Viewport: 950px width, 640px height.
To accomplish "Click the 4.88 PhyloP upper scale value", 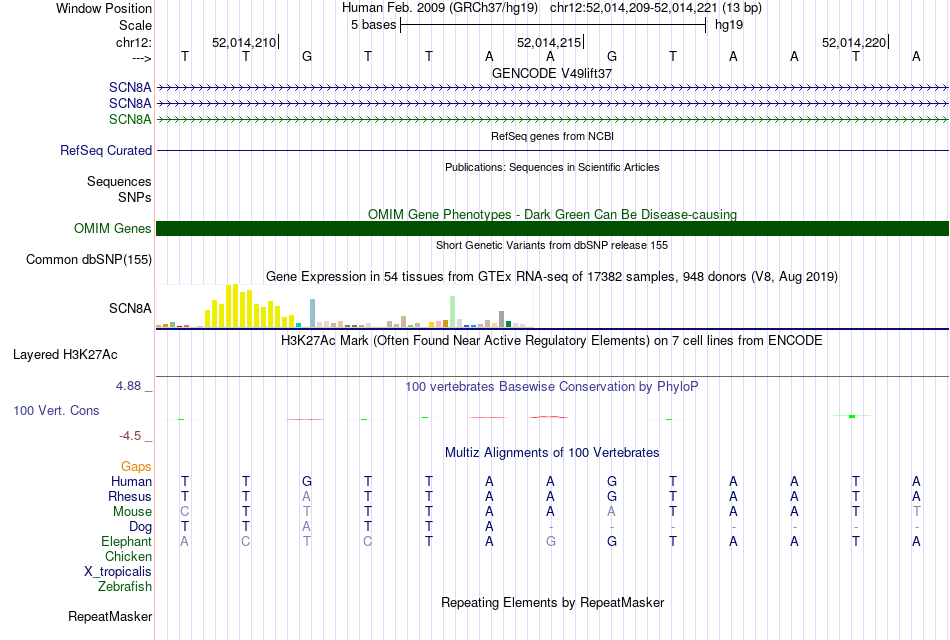I will tap(128, 385).
